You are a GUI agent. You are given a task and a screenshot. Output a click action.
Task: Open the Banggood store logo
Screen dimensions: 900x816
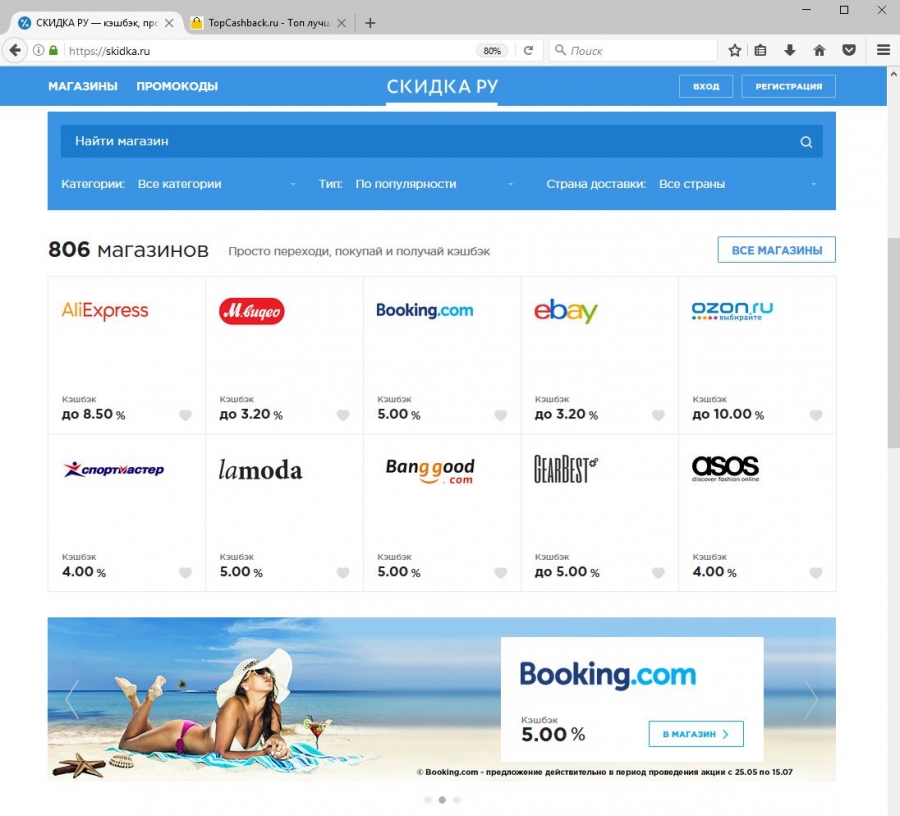point(430,471)
